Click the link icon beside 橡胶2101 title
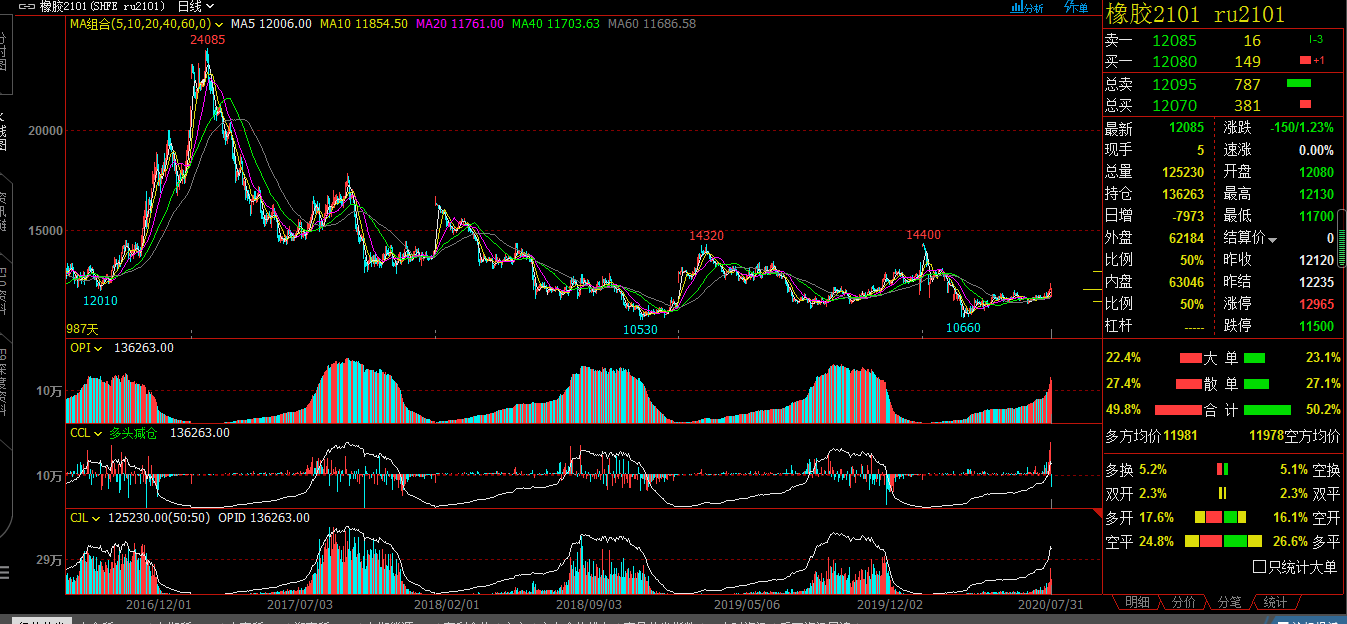The image size is (1347, 624). click(27, 7)
